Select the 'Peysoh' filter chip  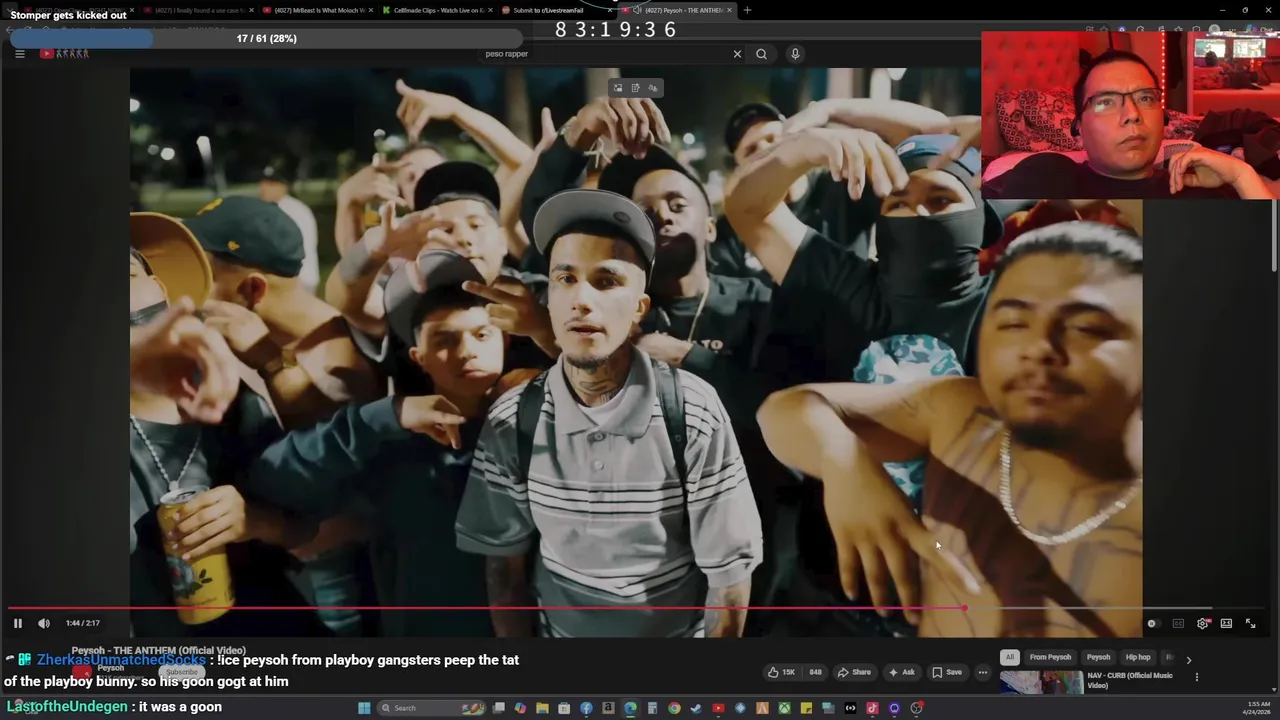point(1098,657)
